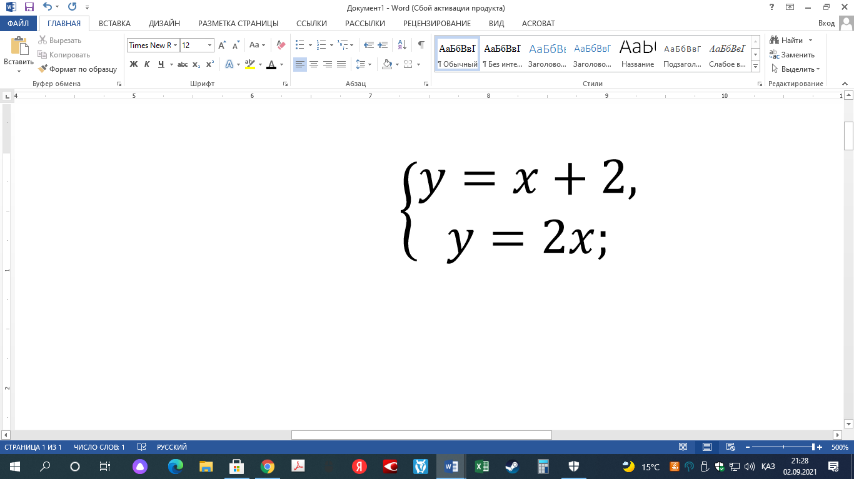Apply red font color
Screen dimensions: 854x479
point(271,64)
